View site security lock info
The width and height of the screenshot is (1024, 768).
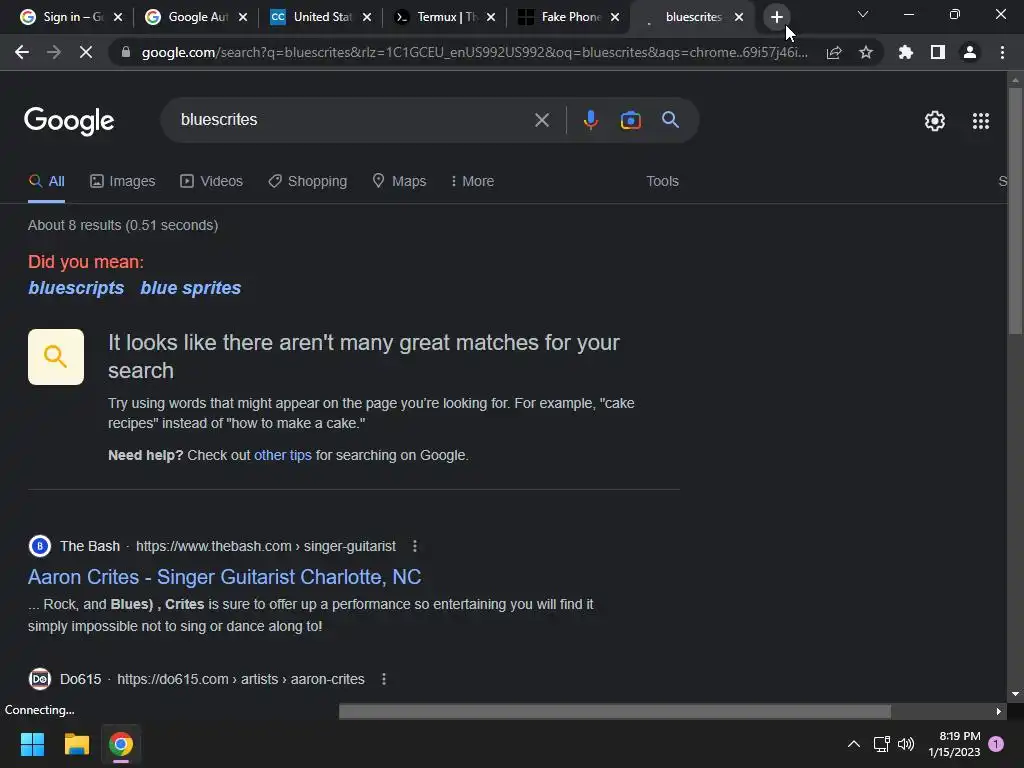coord(125,52)
